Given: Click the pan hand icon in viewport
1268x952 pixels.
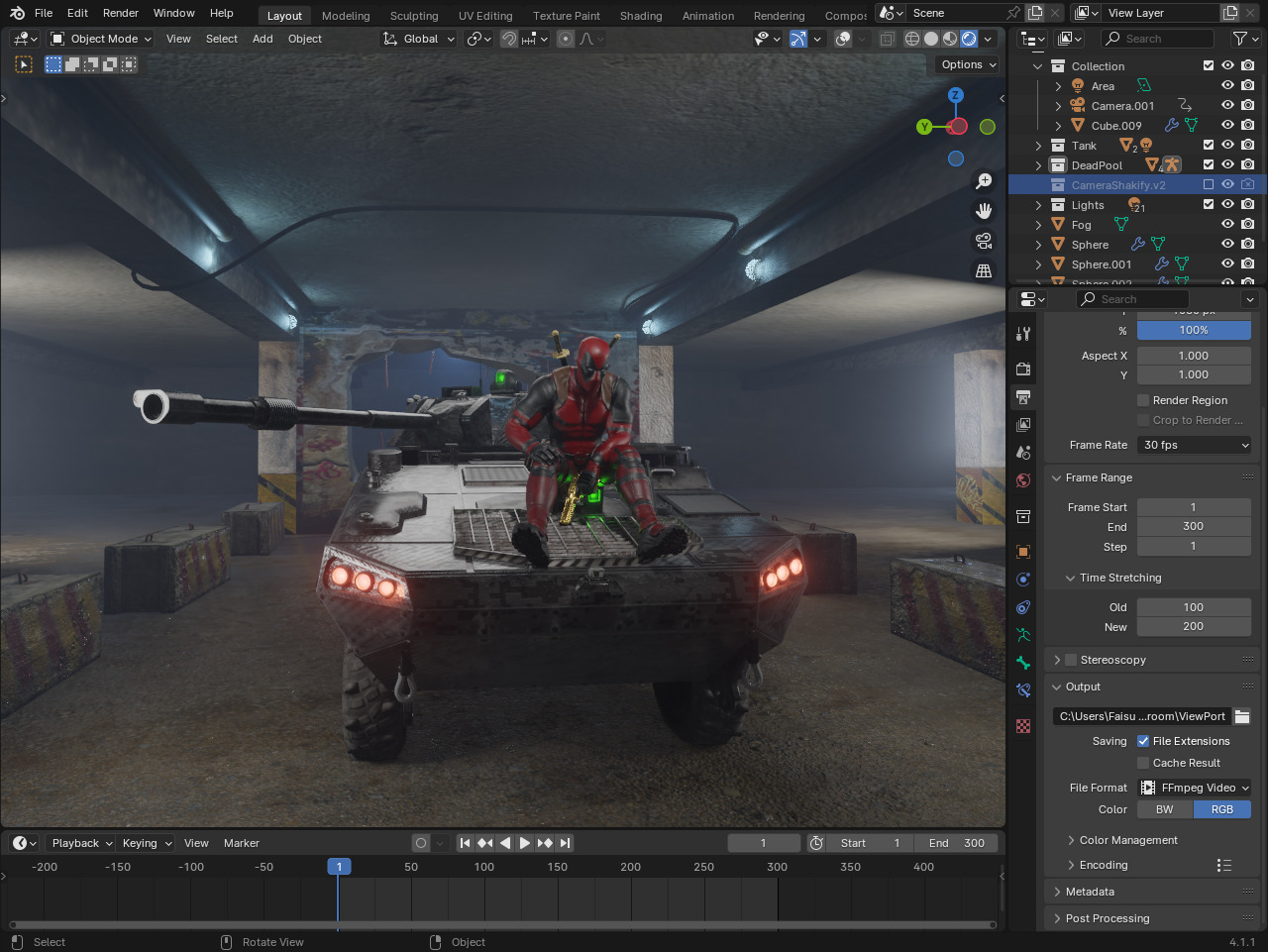Looking at the screenshot, I should click(x=984, y=211).
